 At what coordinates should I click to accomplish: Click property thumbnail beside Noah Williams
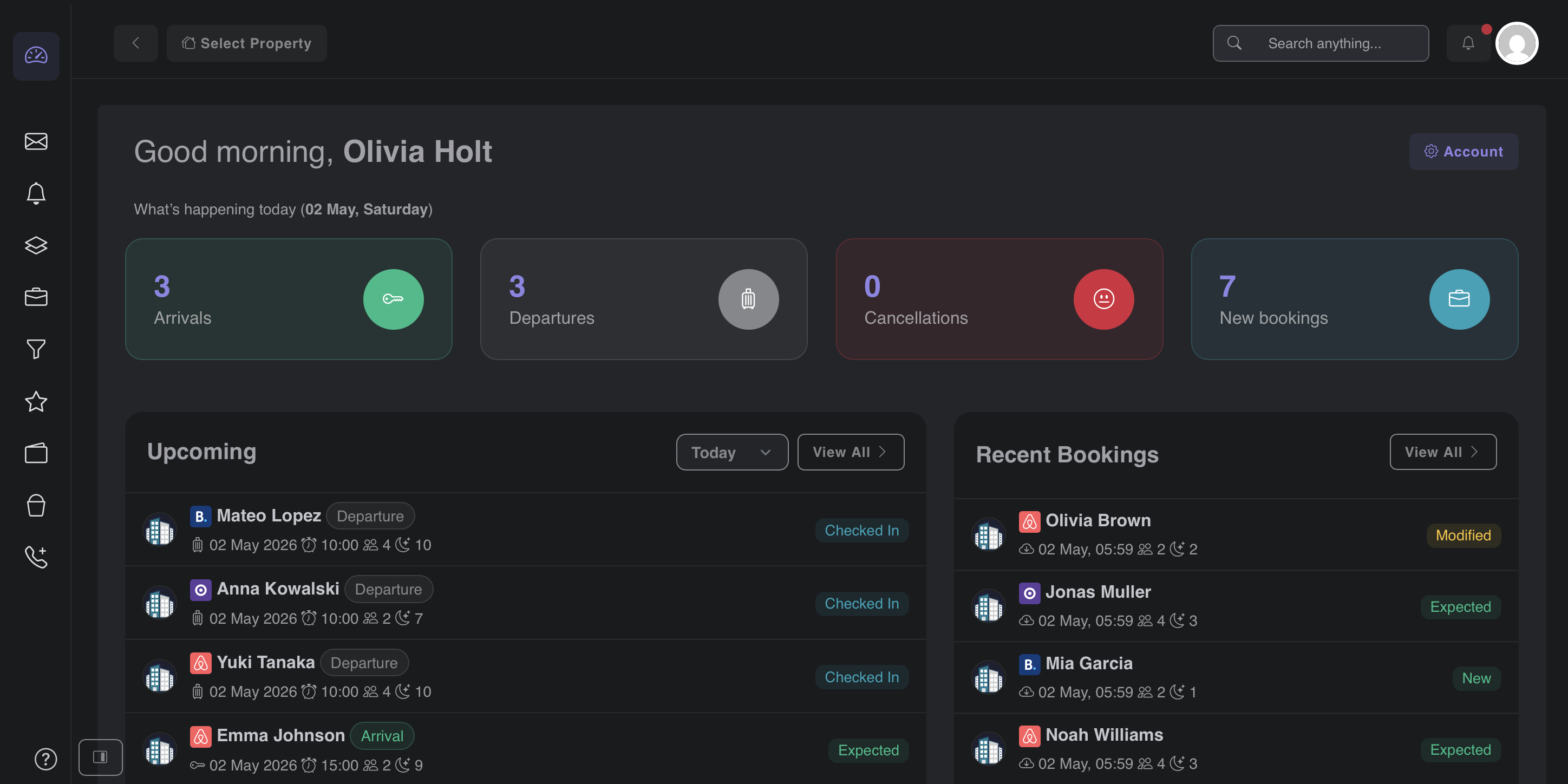pos(988,749)
